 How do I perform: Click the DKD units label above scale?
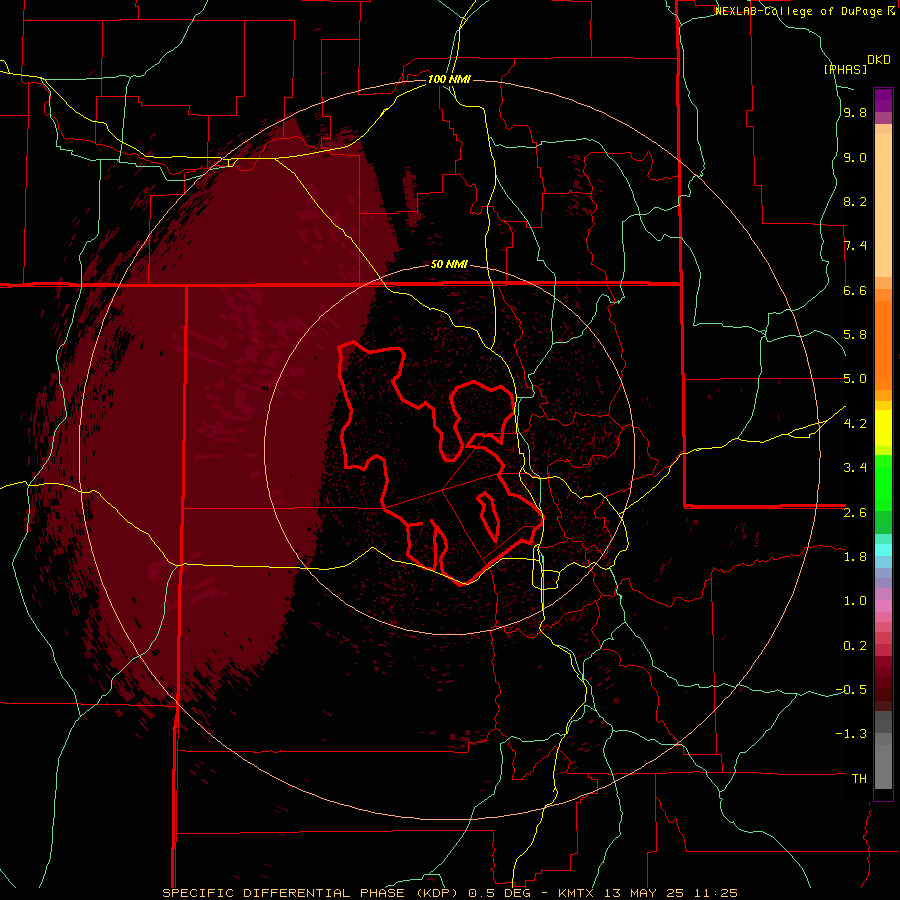click(x=879, y=60)
